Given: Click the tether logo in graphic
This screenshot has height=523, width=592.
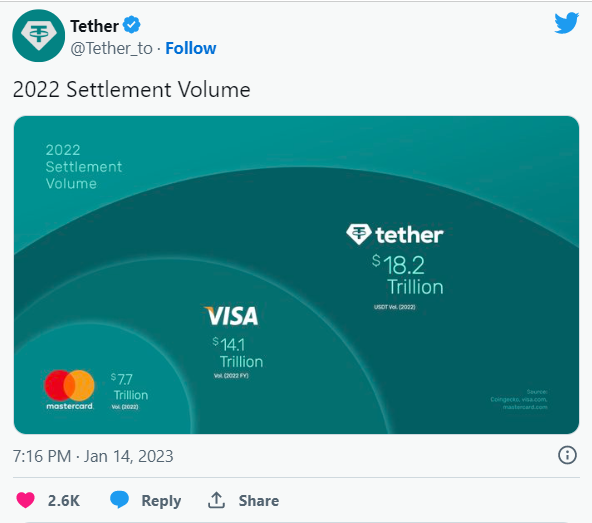Looking at the screenshot, I should 395,235.
